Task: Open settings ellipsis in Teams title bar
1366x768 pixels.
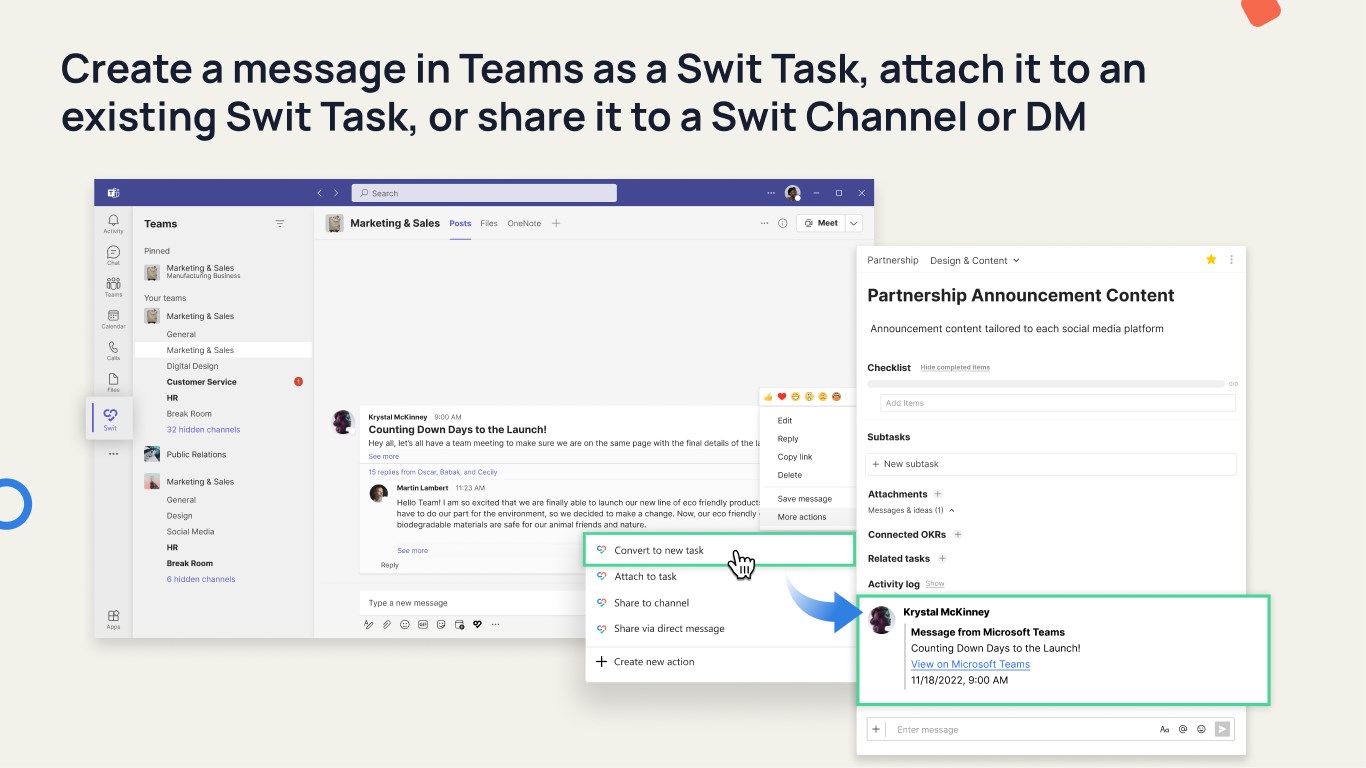Action: coord(771,193)
